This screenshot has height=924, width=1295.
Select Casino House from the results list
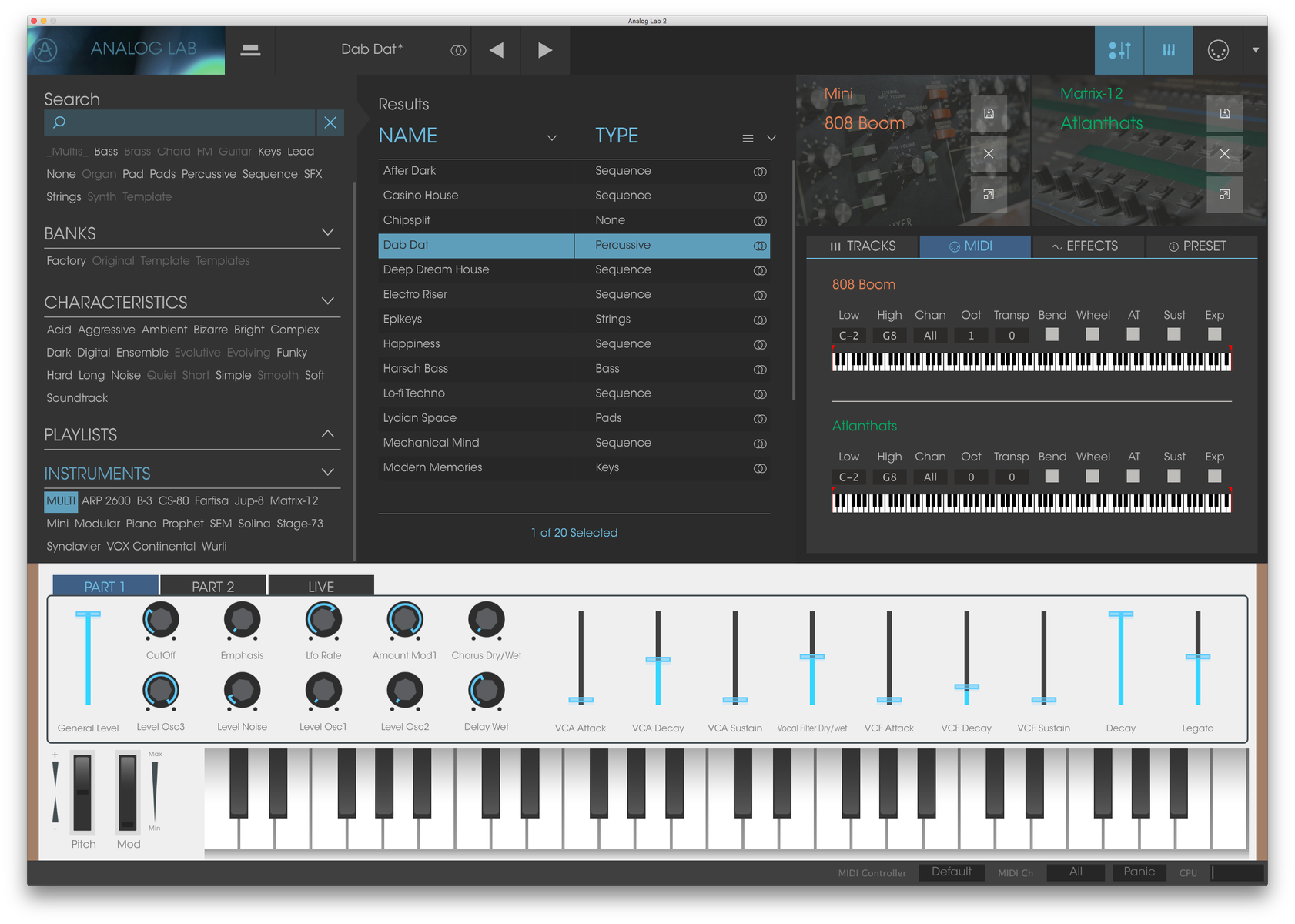click(x=420, y=195)
